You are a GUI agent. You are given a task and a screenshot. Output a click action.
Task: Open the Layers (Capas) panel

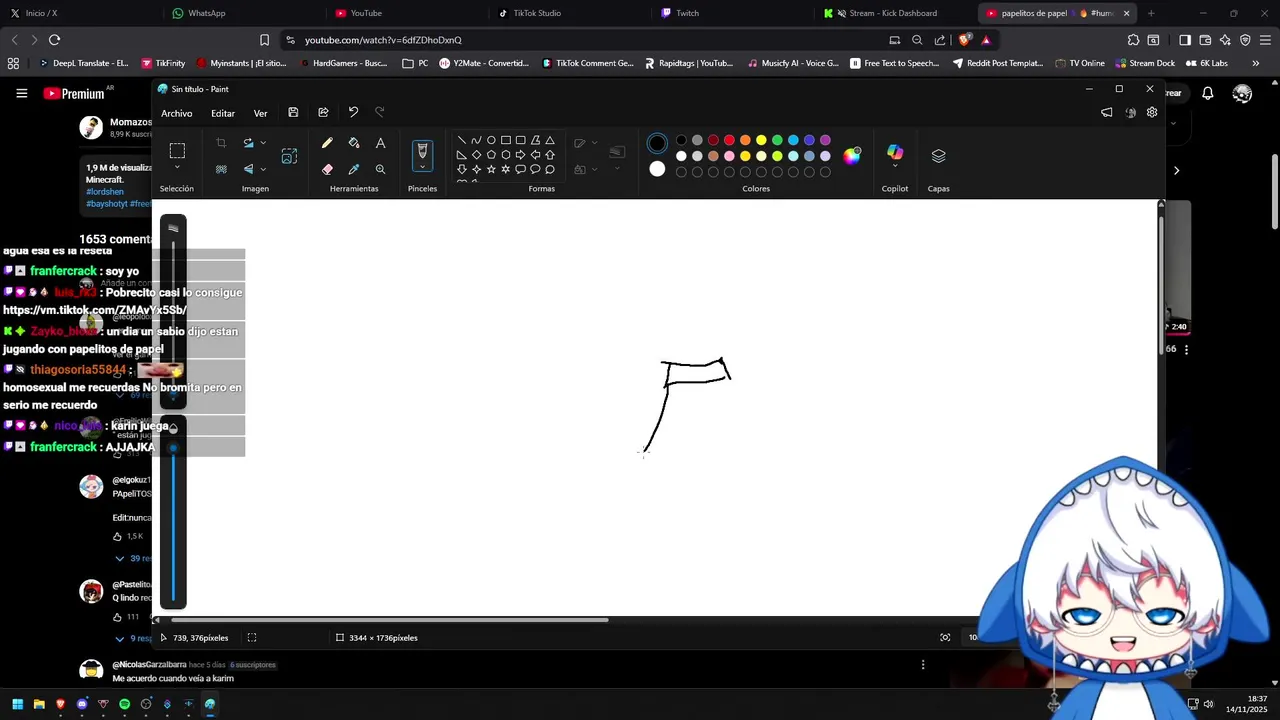click(x=938, y=156)
